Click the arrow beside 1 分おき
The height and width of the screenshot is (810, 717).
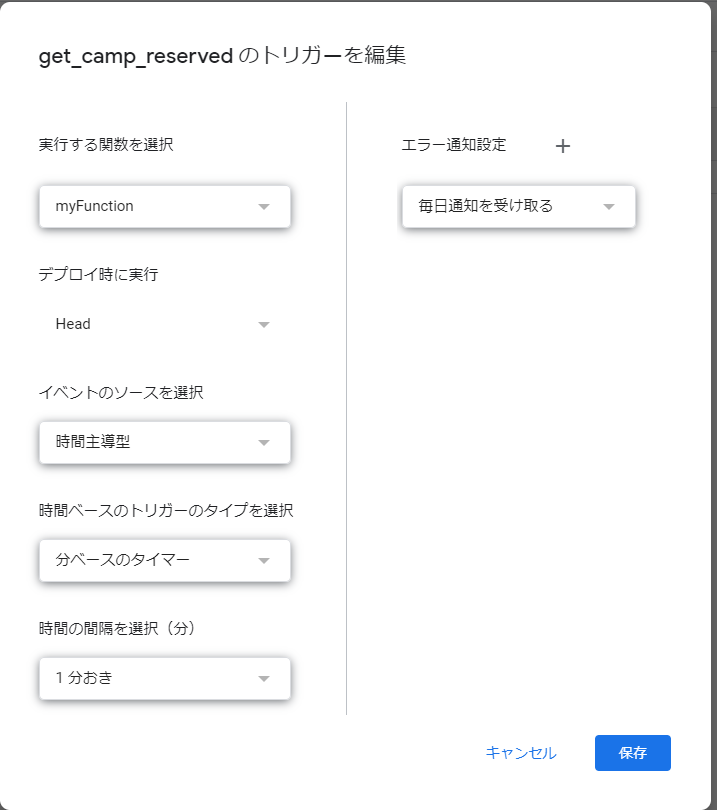(x=264, y=679)
